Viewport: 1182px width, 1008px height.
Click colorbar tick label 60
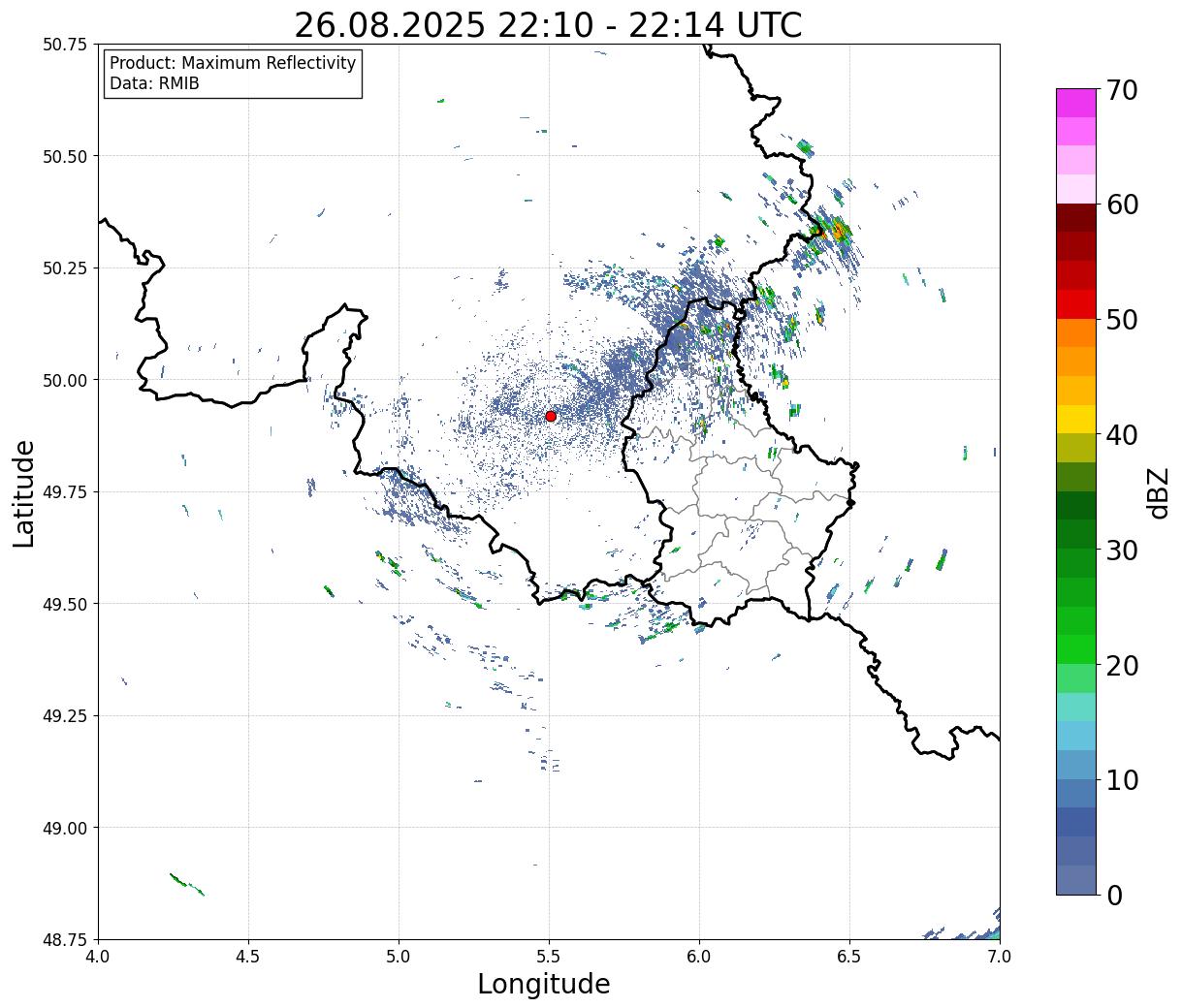pos(1122,205)
